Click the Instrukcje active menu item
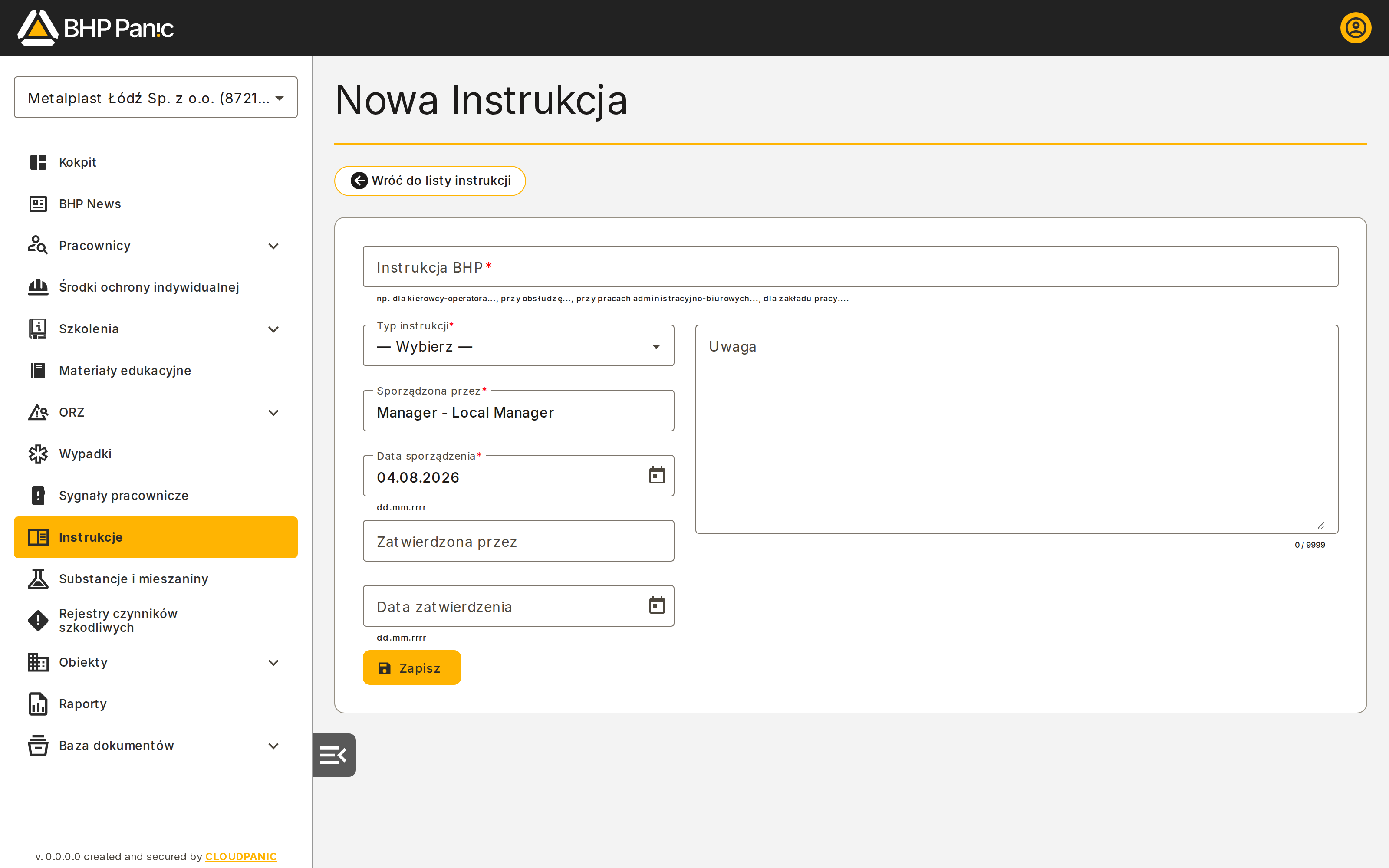The height and width of the screenshot is (868, 1389). (x=155, y=537)
